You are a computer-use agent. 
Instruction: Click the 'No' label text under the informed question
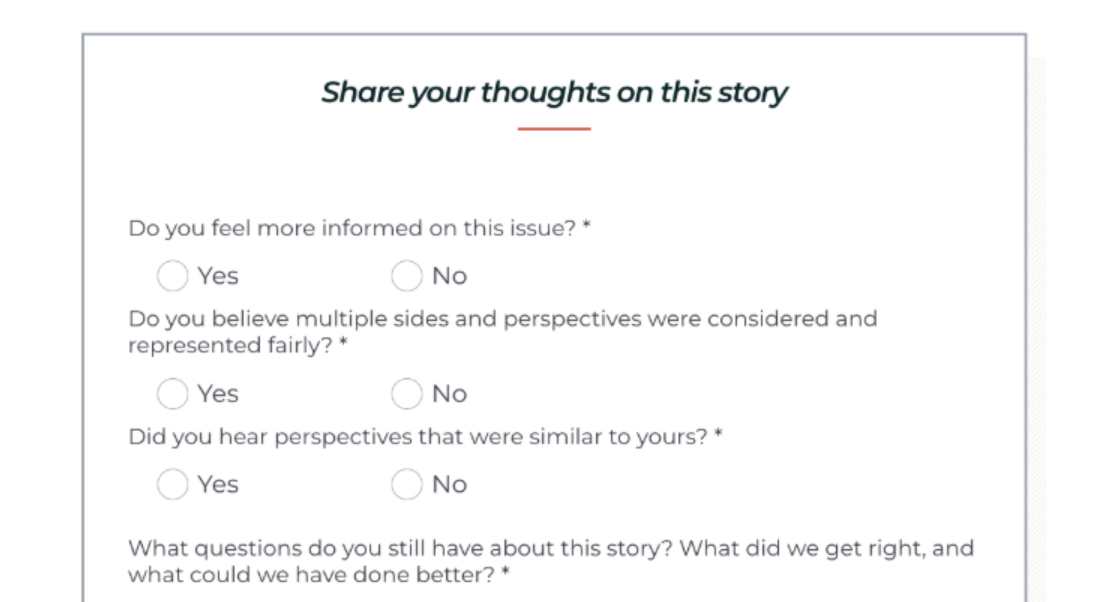pos(449,276)
